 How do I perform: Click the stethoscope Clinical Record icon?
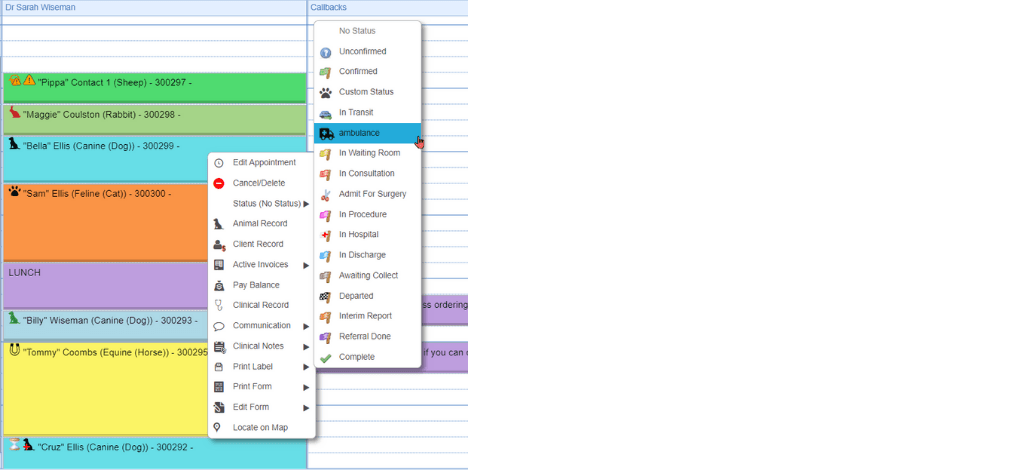[x=219, y=305]
